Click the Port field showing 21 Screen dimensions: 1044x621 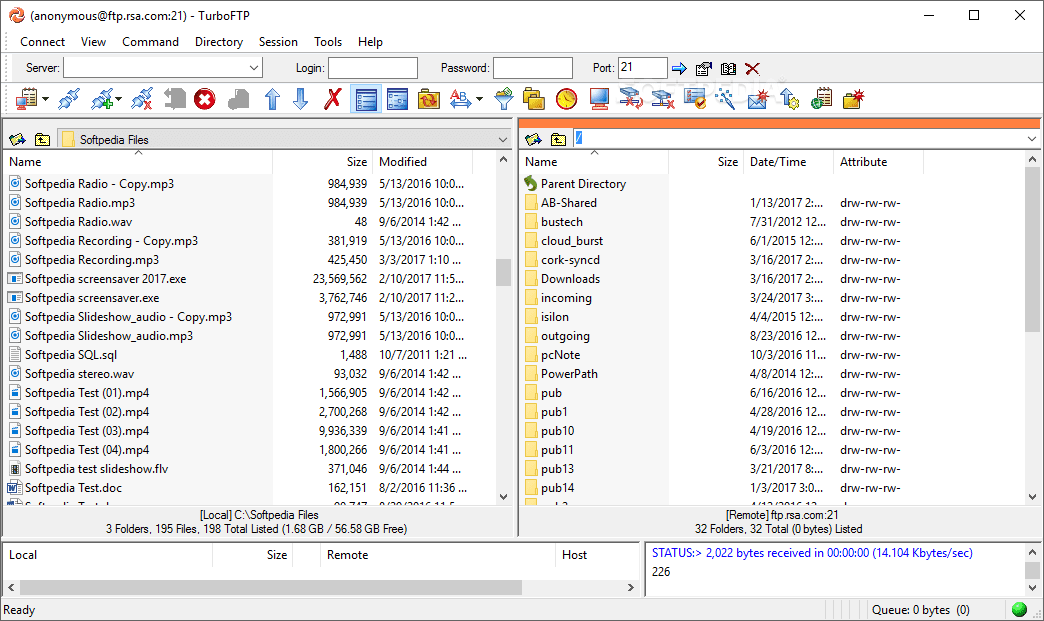pyautogui.click(x=643, y=68)
